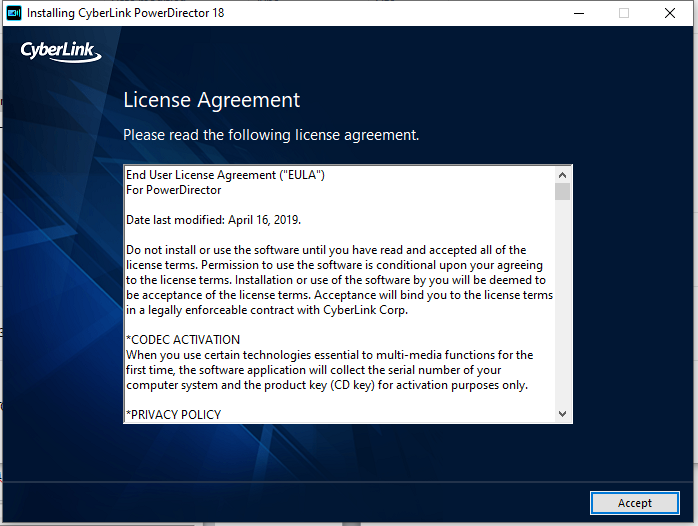Click "Please read the following license agreement." text
Screen dimensions: 698x526
[x=271, y=135]
